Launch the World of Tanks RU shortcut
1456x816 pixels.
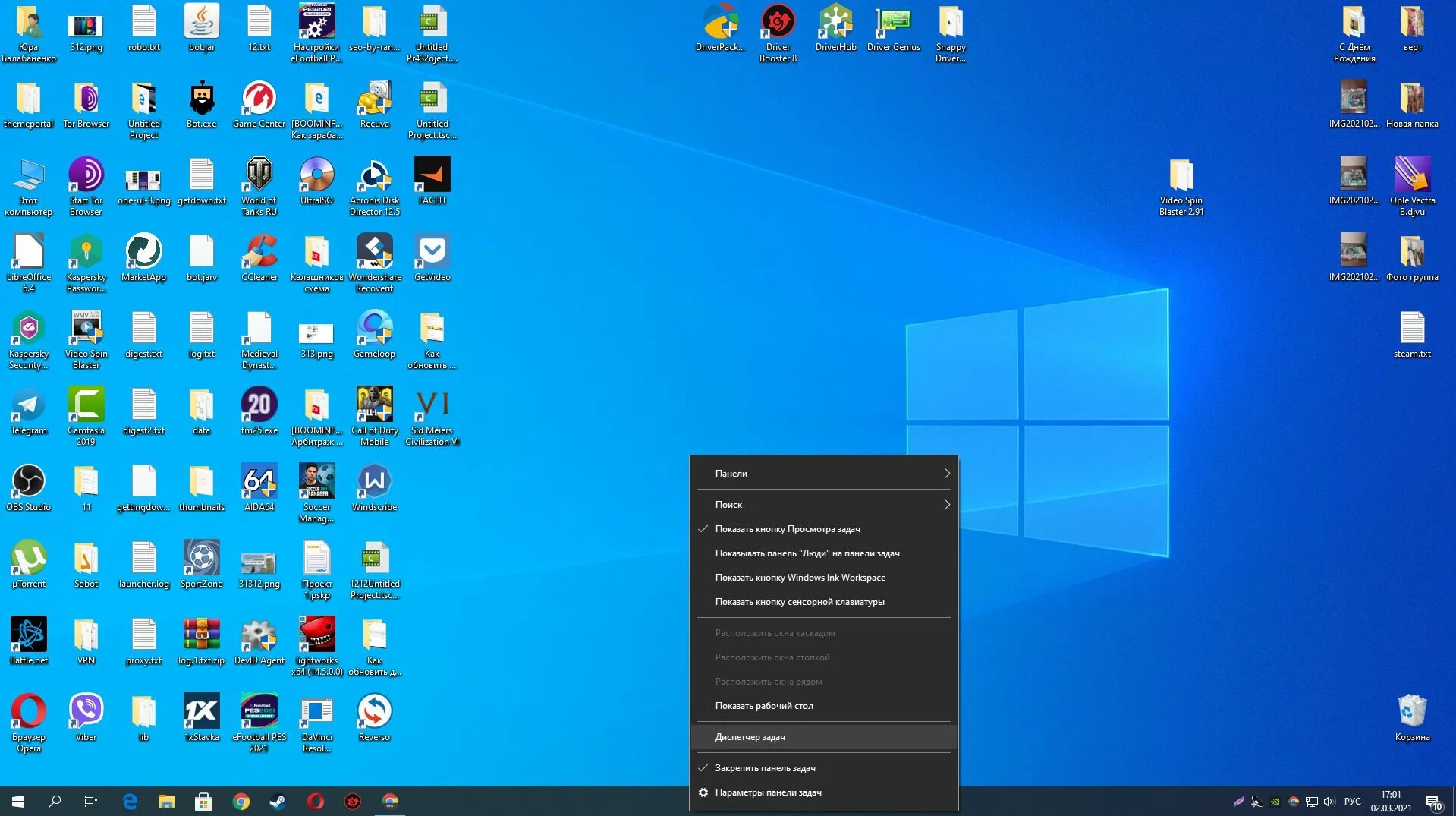[259, 186]
